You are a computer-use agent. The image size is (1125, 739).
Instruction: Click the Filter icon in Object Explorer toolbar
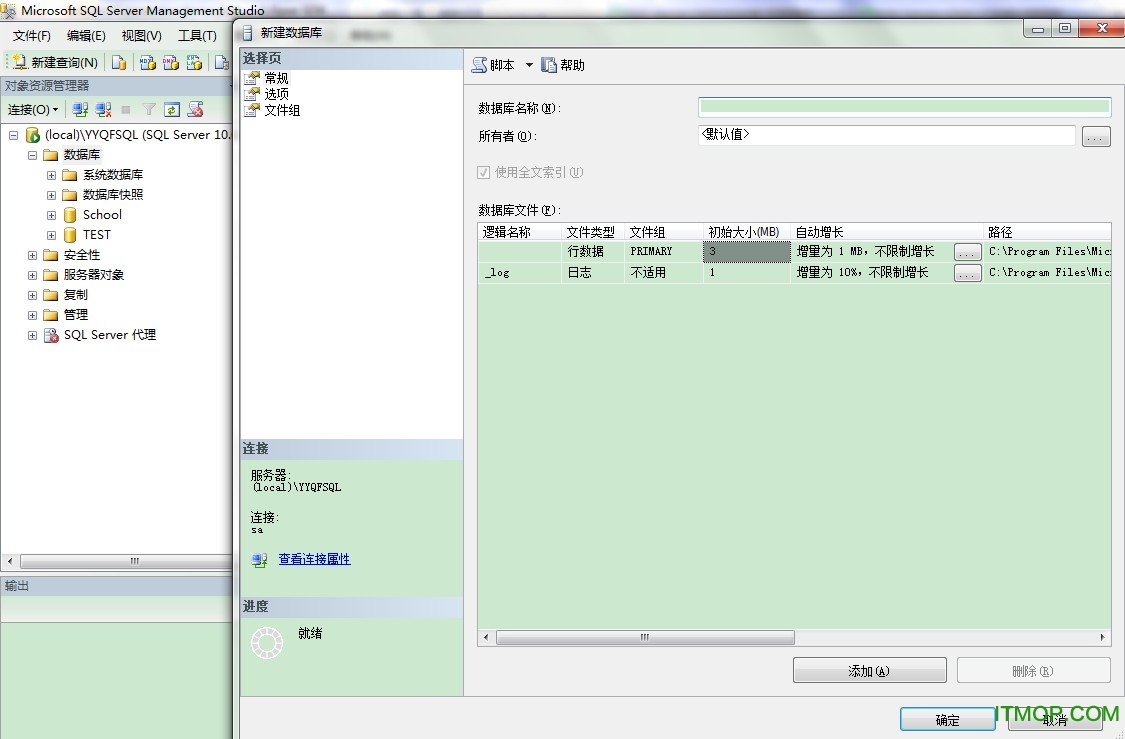point(150,109)
